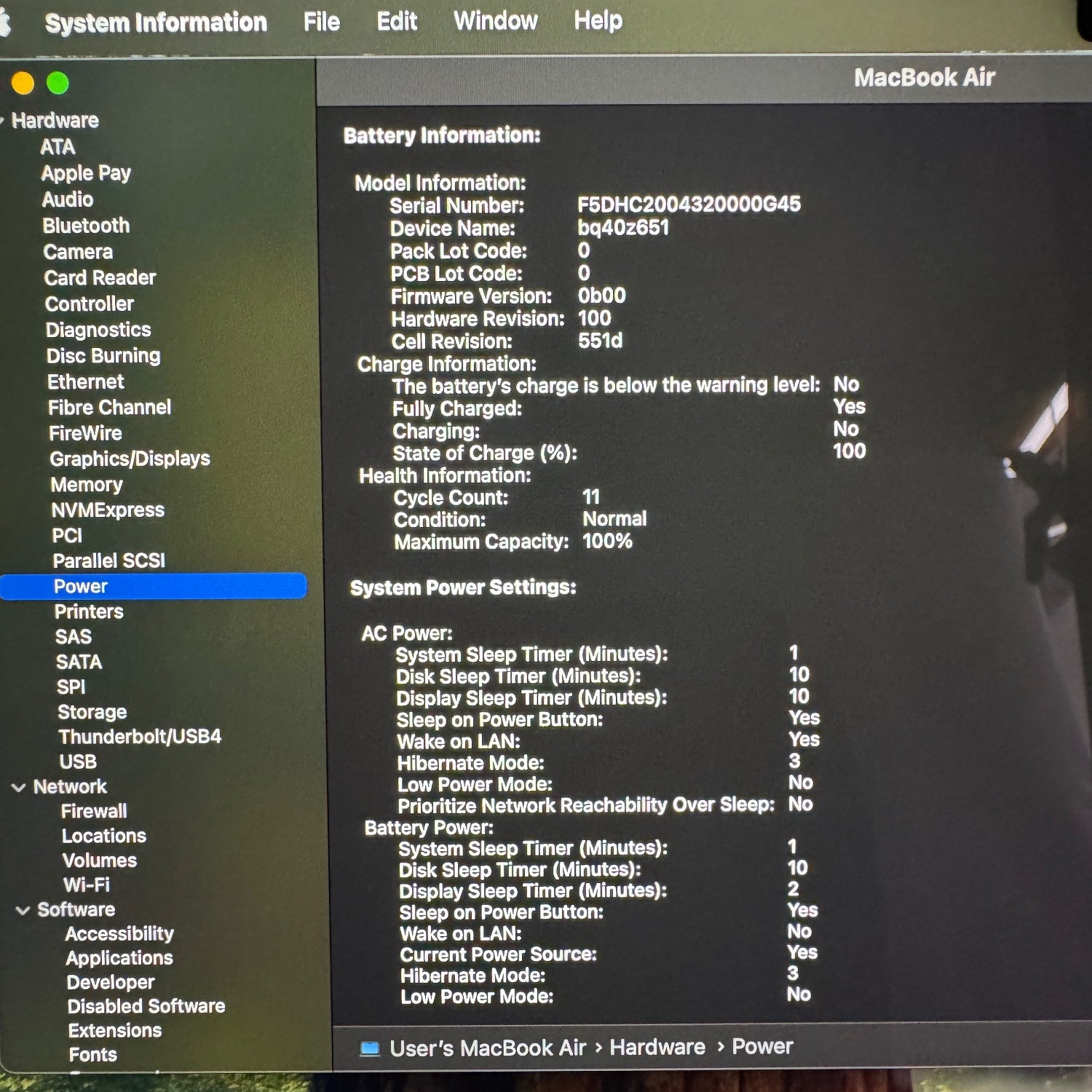Open the Window menu
This screenshot has width=1092, height=1092.
pos(495,21)
